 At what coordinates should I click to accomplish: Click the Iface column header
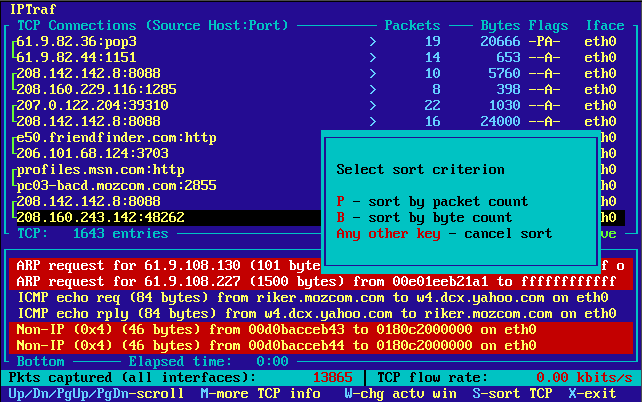(604, 24)
